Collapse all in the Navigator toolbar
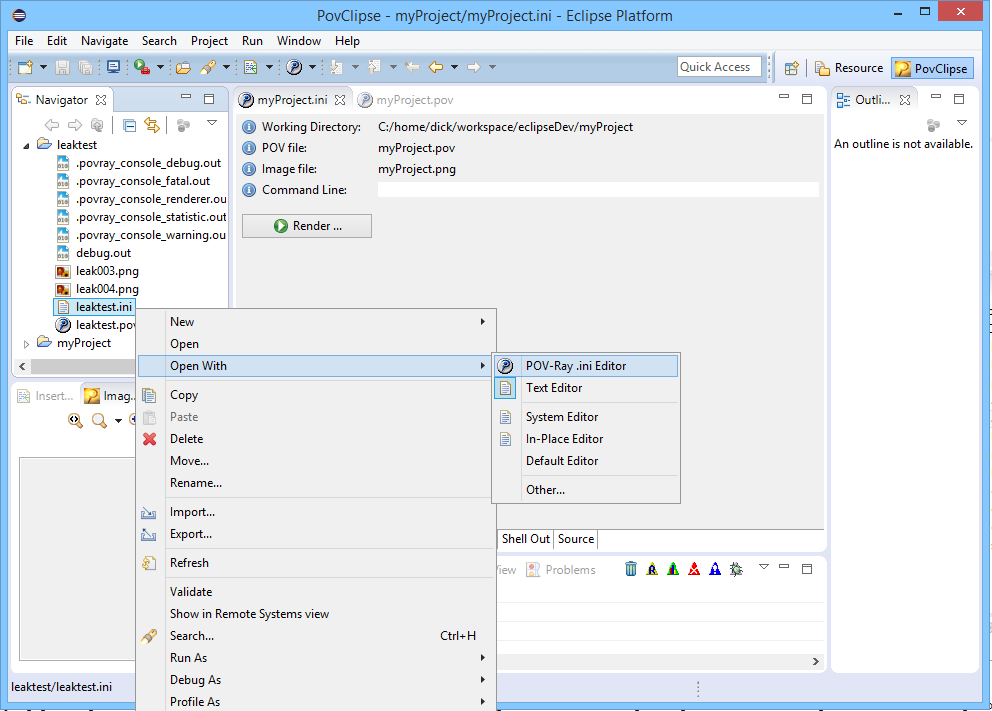The width and height of the screenshot is (992, 711). click(130, 125)
